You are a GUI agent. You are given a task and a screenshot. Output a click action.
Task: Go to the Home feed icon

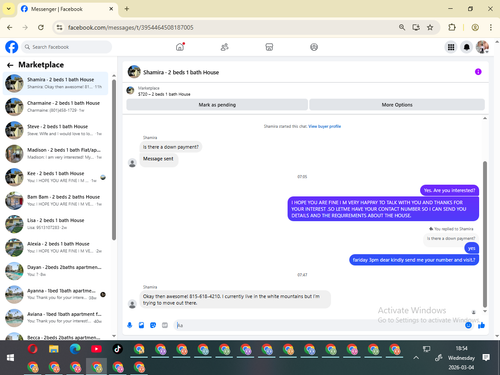click(180, 47)
